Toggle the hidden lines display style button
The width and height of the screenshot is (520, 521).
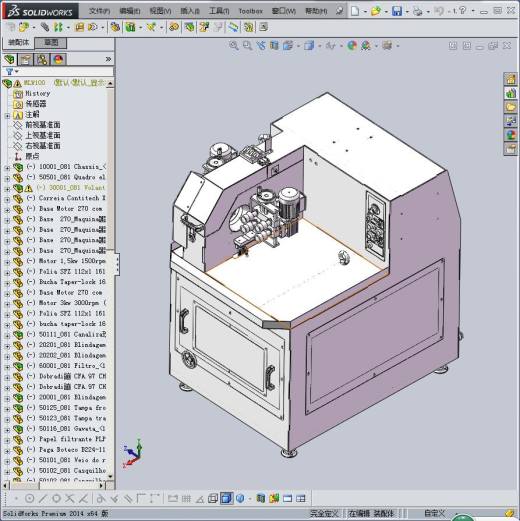213,499
